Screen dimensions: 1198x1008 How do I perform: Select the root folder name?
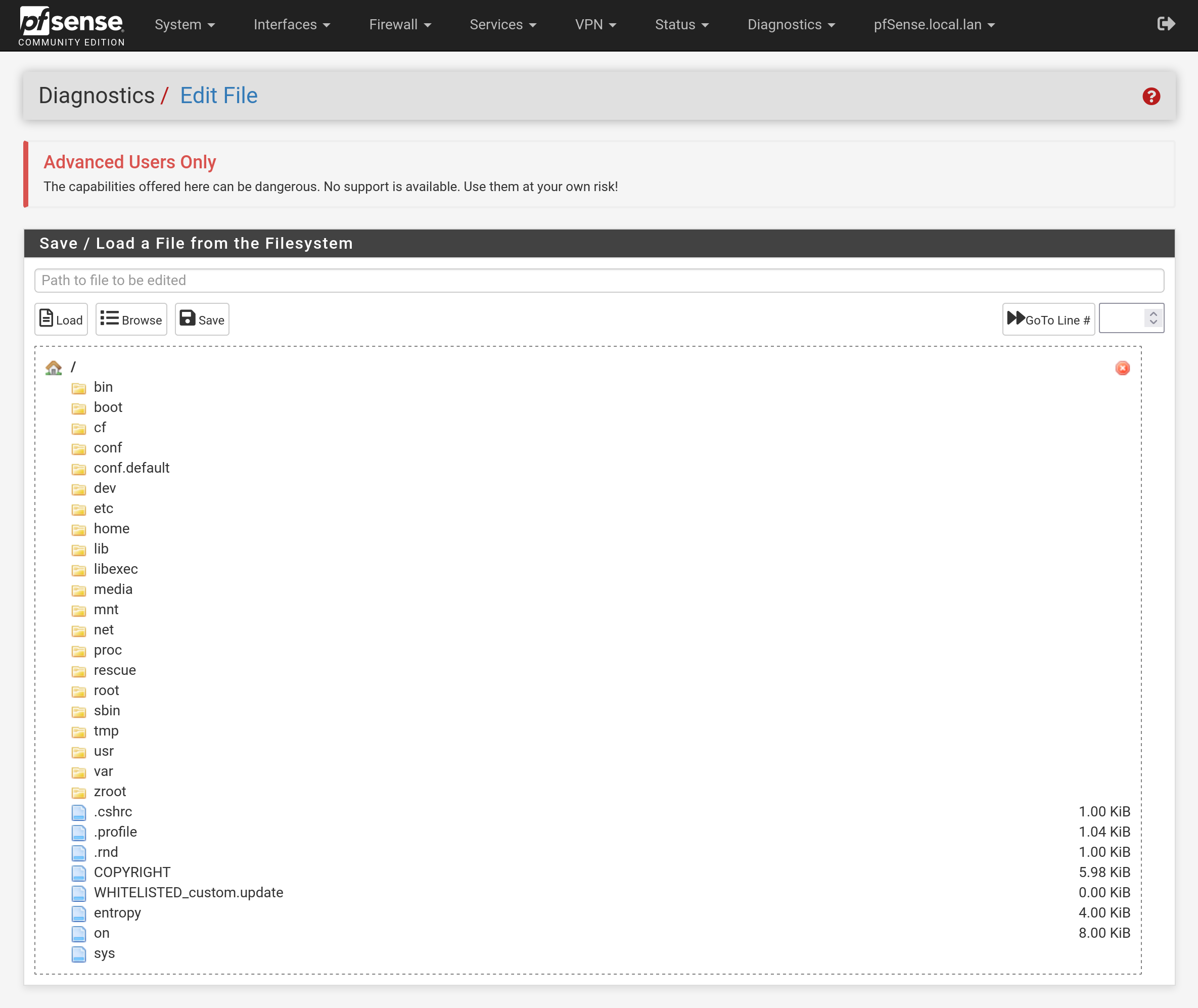pyautogui.click(x=106, y=691)
